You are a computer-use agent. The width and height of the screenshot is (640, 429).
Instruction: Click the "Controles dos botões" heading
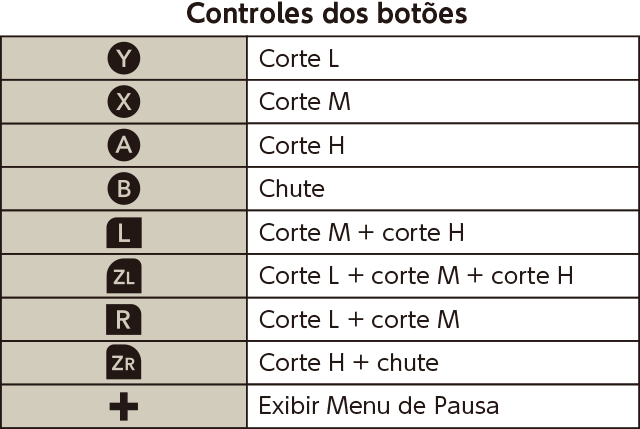[x=327, y=14]
